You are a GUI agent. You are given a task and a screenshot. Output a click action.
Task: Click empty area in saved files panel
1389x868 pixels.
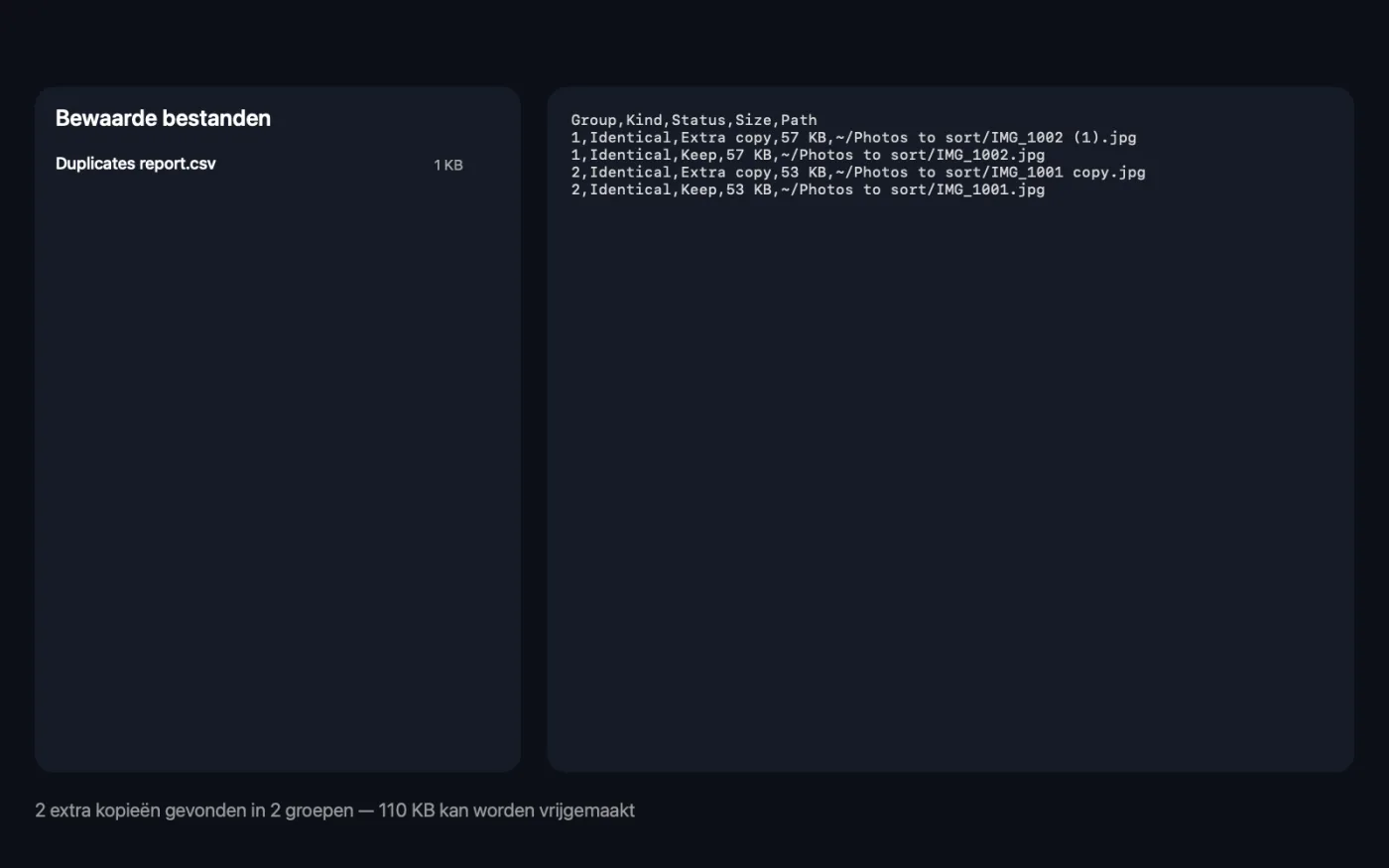[x=278, y=476]
